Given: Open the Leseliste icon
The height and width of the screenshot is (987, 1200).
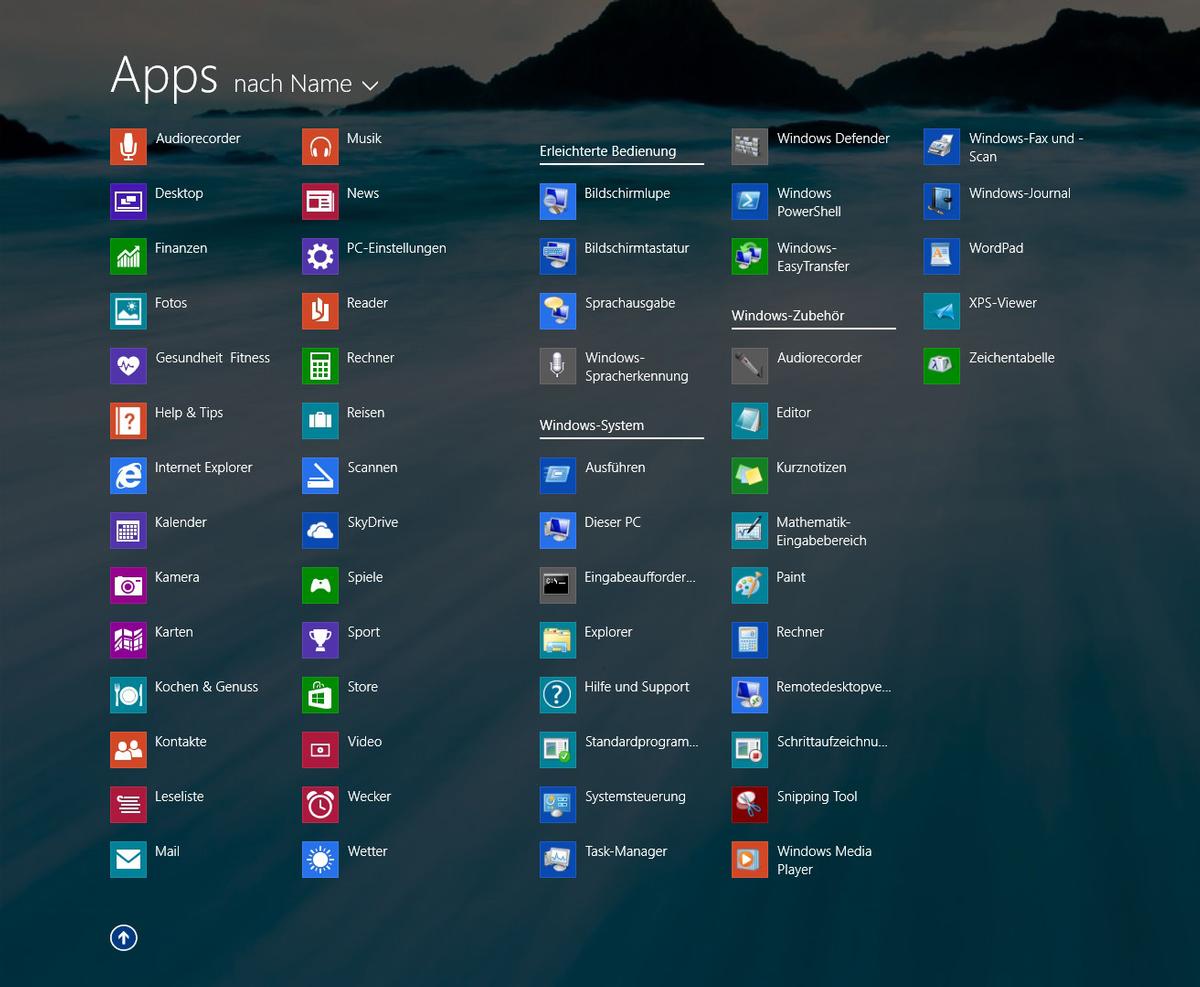Looking at the screenshot, I should (x=128, y=807).
